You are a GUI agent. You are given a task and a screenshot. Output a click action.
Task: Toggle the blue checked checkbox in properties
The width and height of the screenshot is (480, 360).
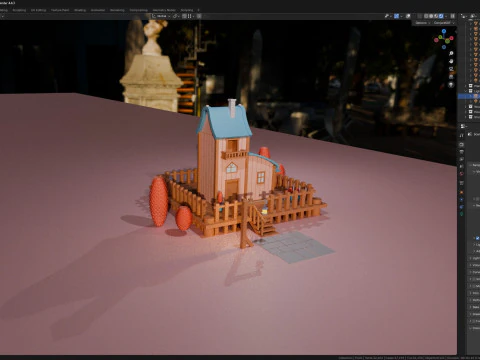click(x=477, y=238)
